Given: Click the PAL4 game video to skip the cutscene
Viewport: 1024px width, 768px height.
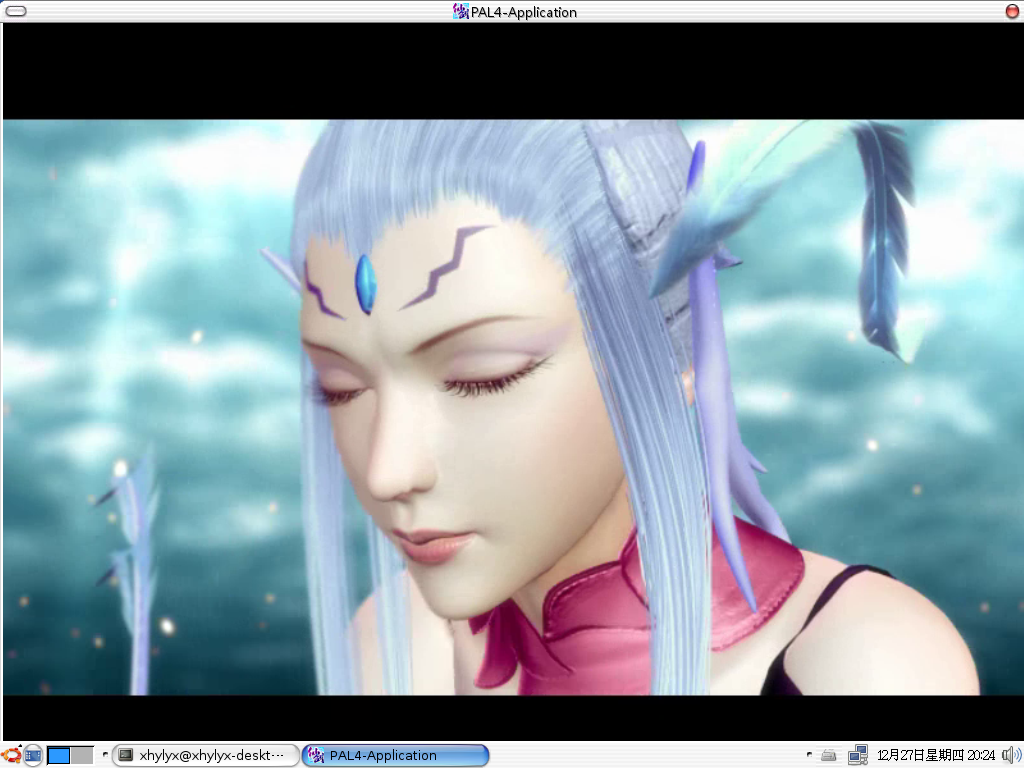Looking at the screenshot, I should coord(513,407).
